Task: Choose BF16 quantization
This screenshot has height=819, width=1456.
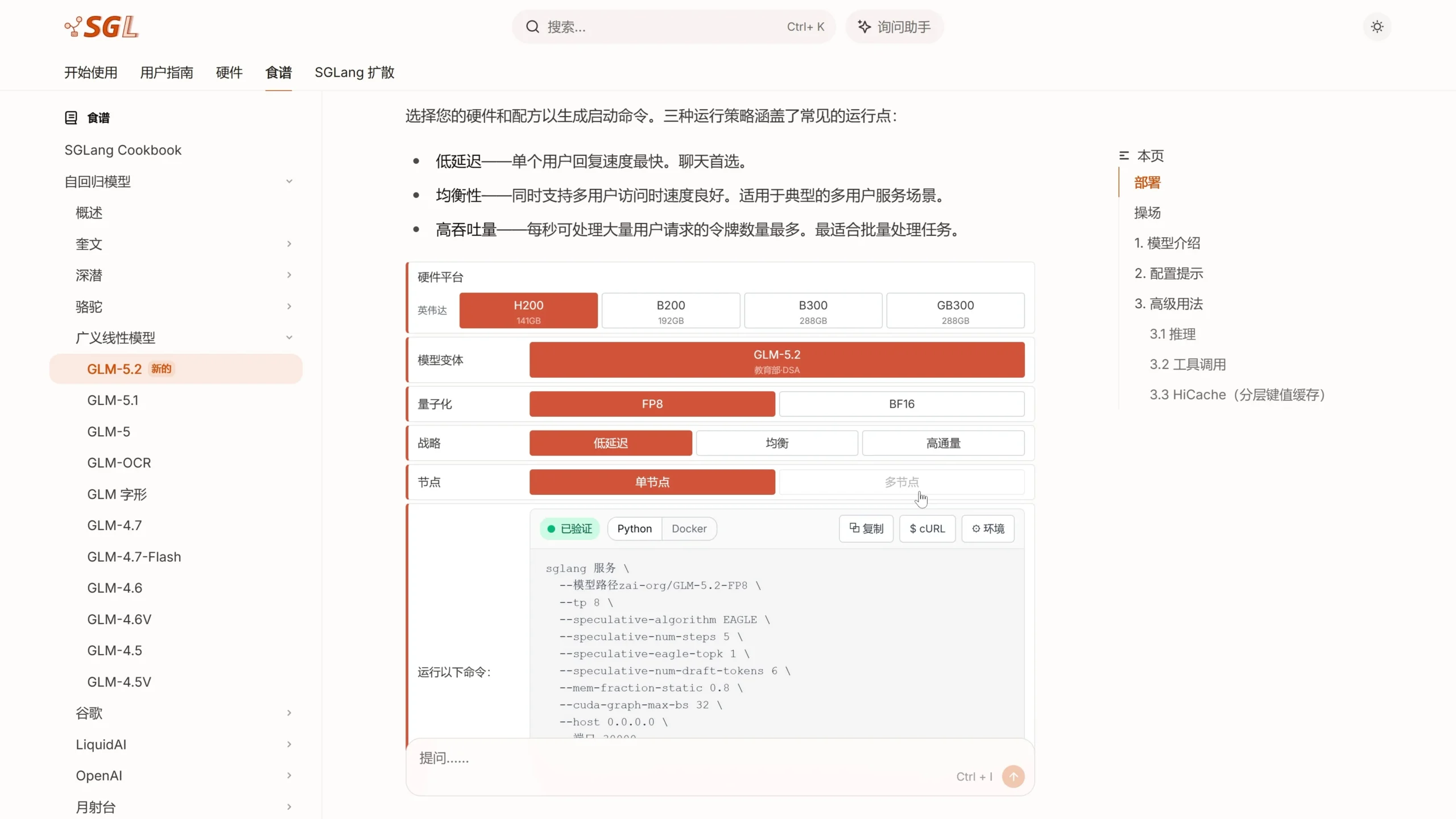Action: point(902,404)
